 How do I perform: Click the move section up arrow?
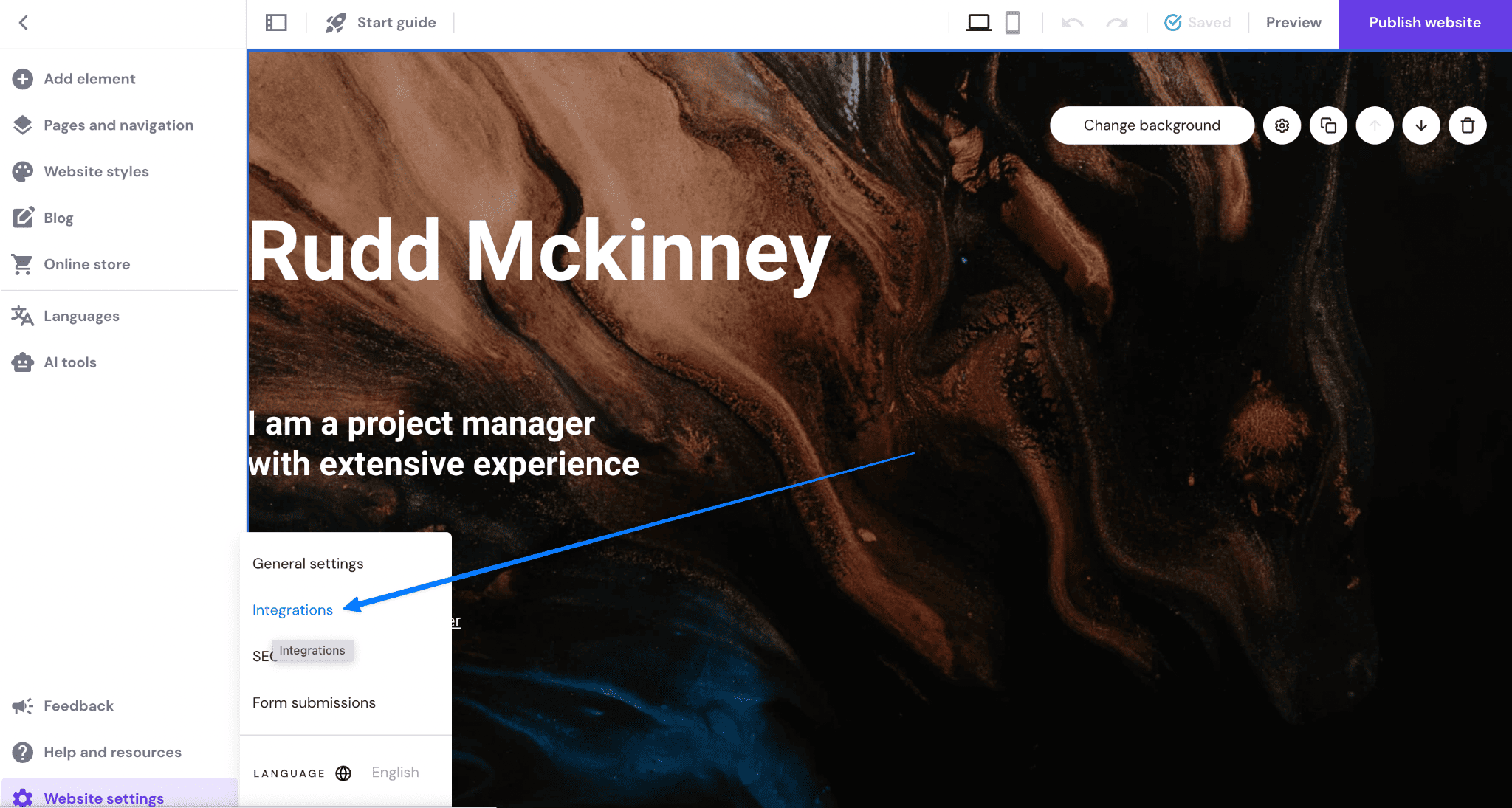click(1374, 124)
